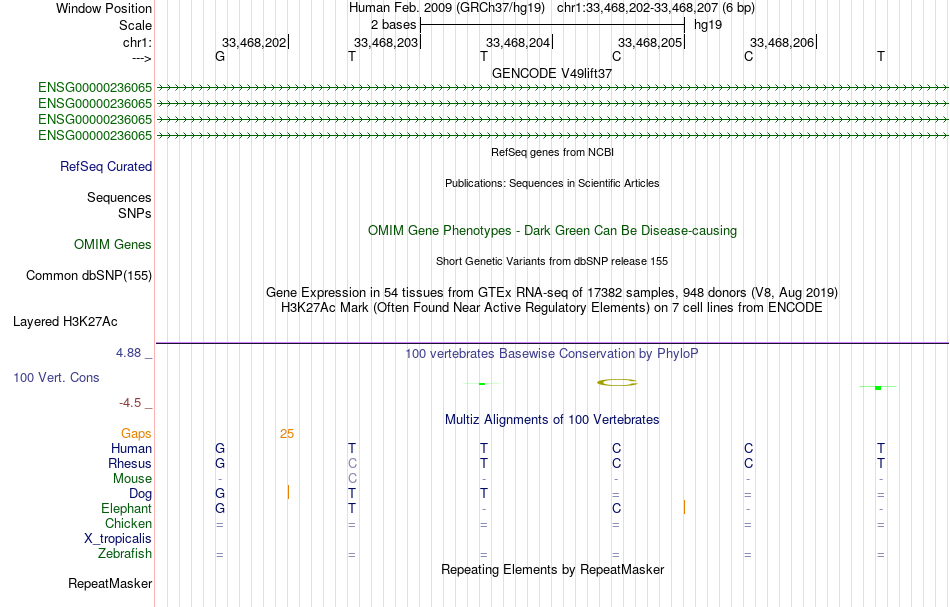Open the GENCODE V49lift37 track title

click(552, 73)
